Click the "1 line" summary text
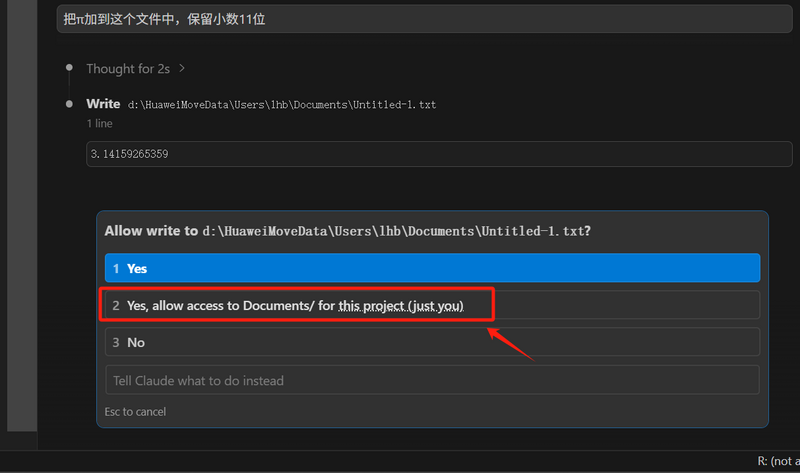The height and width of the screenshot is (473, 800). point(99,123)
